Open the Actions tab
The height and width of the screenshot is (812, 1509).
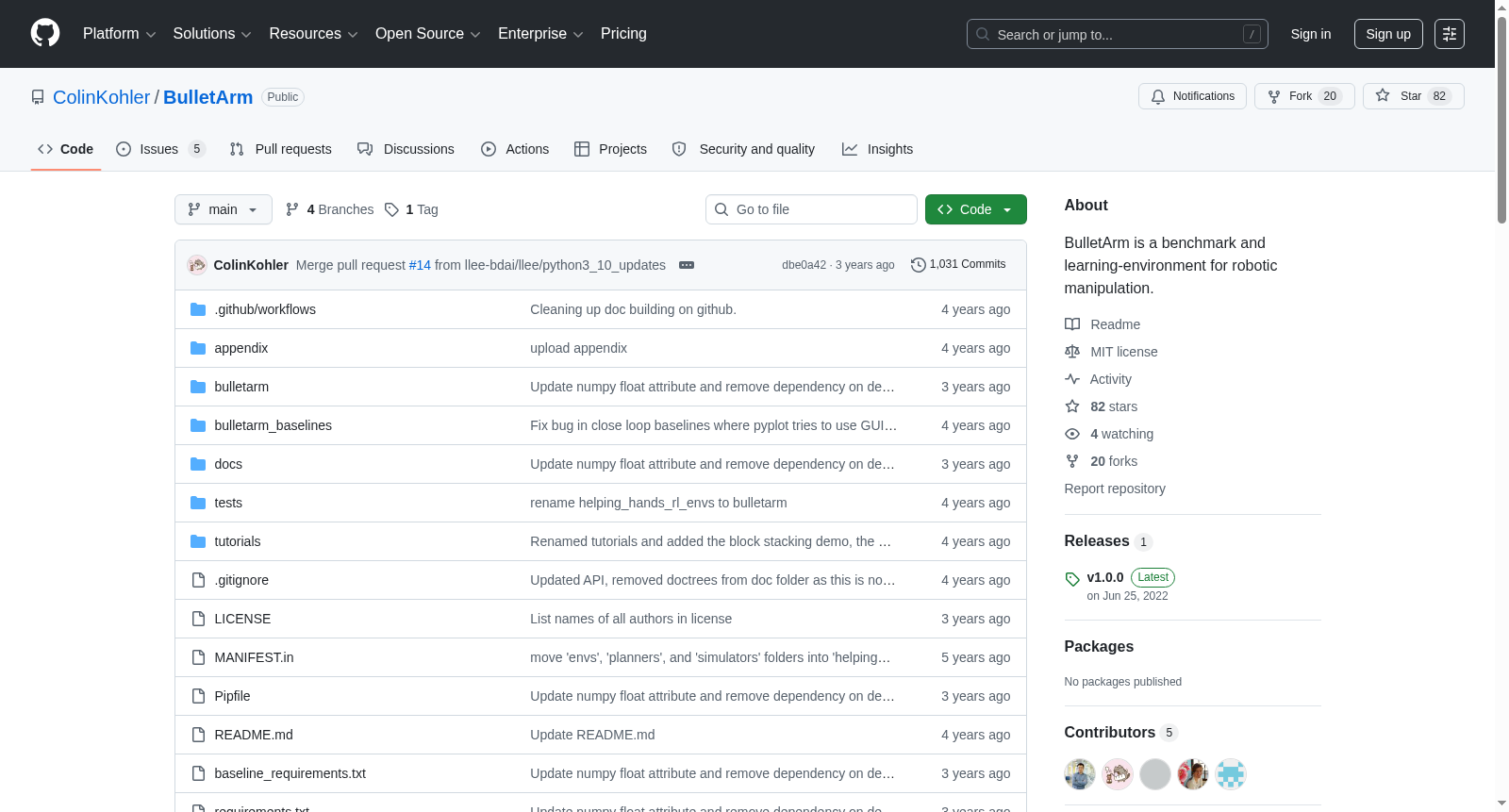(x=515, y=149)
